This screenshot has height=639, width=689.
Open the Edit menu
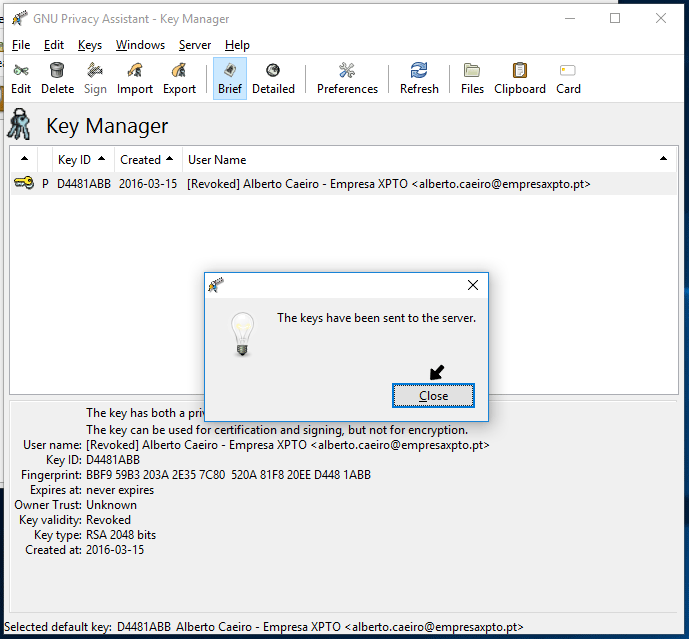click(x=54, y=45)
